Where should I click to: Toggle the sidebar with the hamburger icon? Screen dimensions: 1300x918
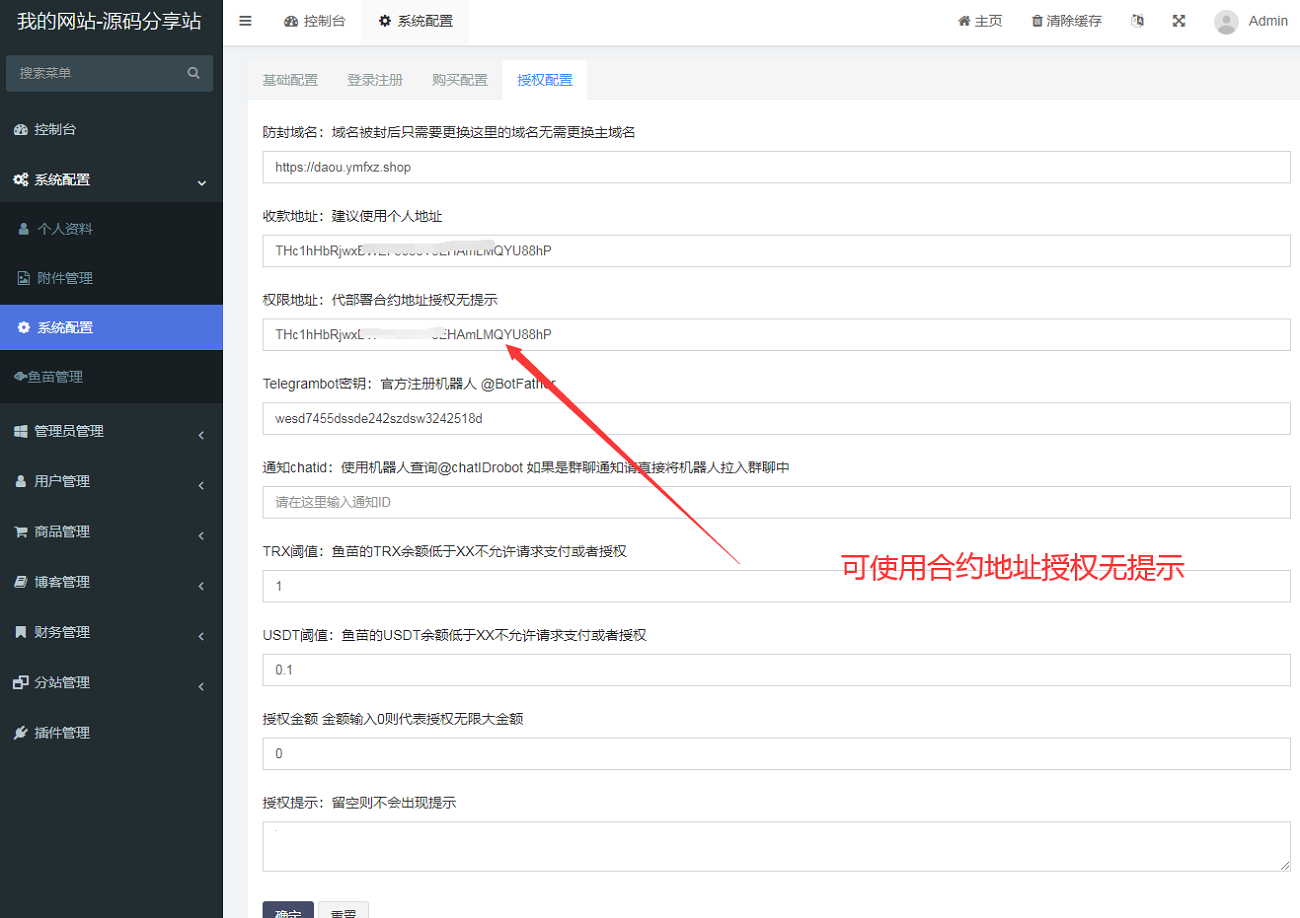tap(245, 21)
